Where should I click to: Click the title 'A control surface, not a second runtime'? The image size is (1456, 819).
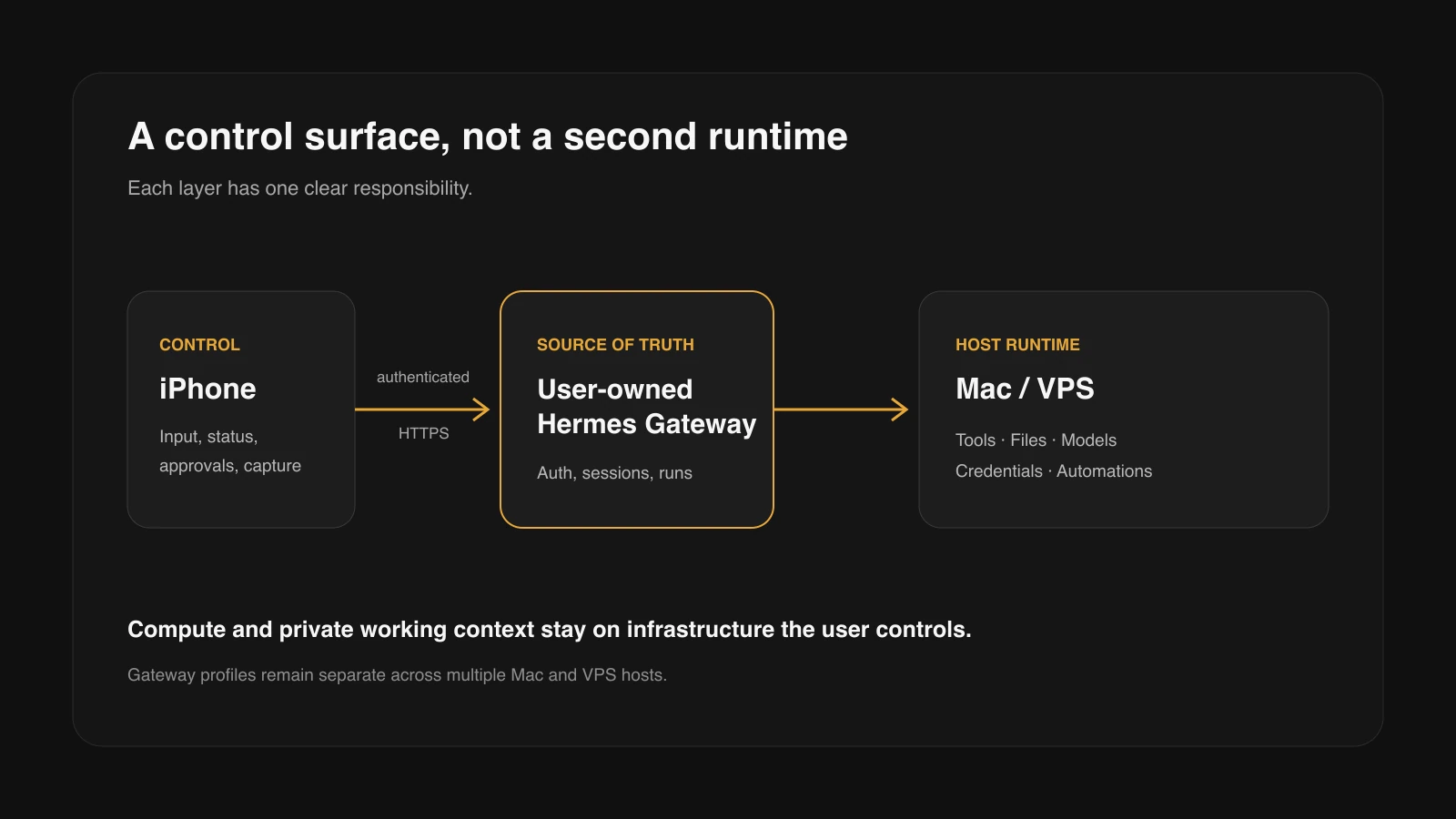coord(488,136)
